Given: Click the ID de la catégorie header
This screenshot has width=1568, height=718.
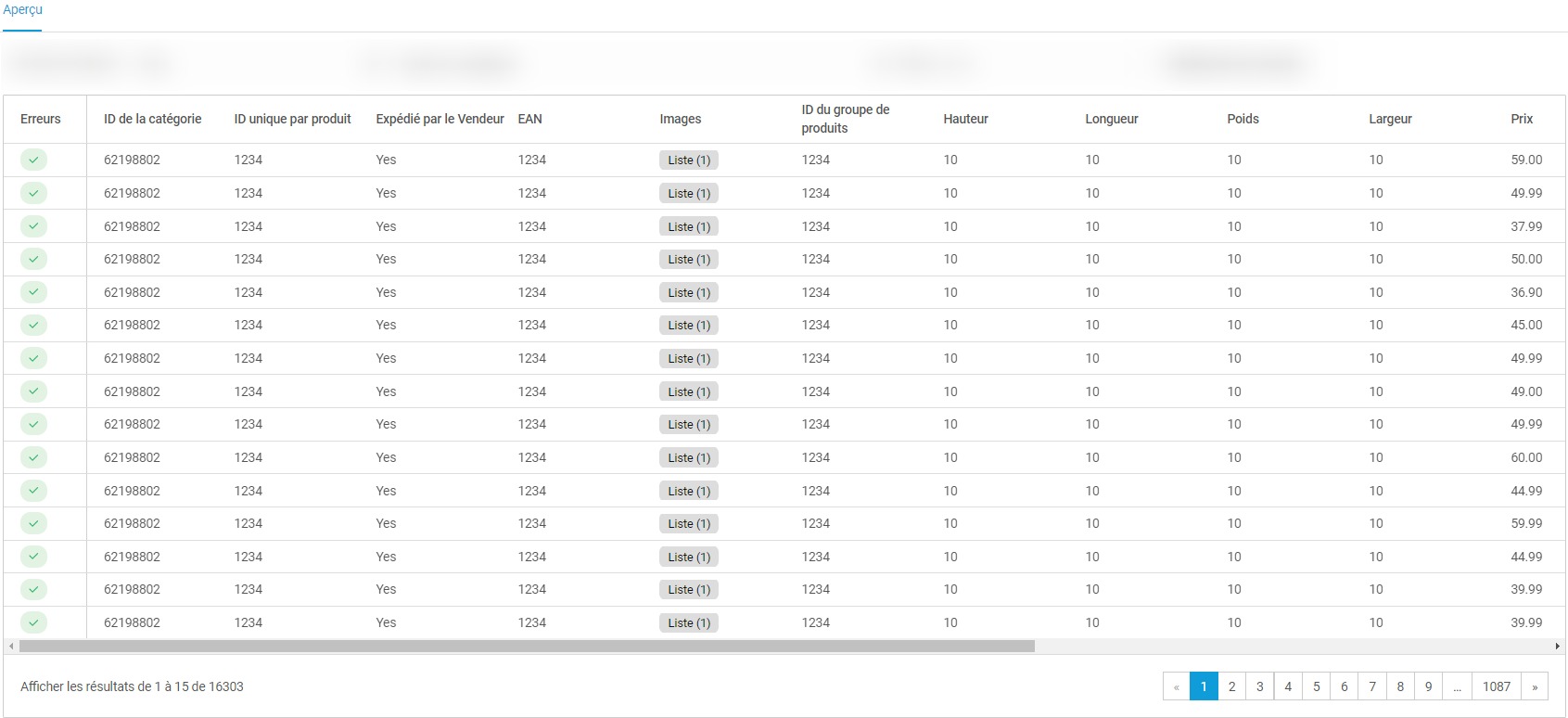Looking at the screenshot, I should [x=153, y=119].
